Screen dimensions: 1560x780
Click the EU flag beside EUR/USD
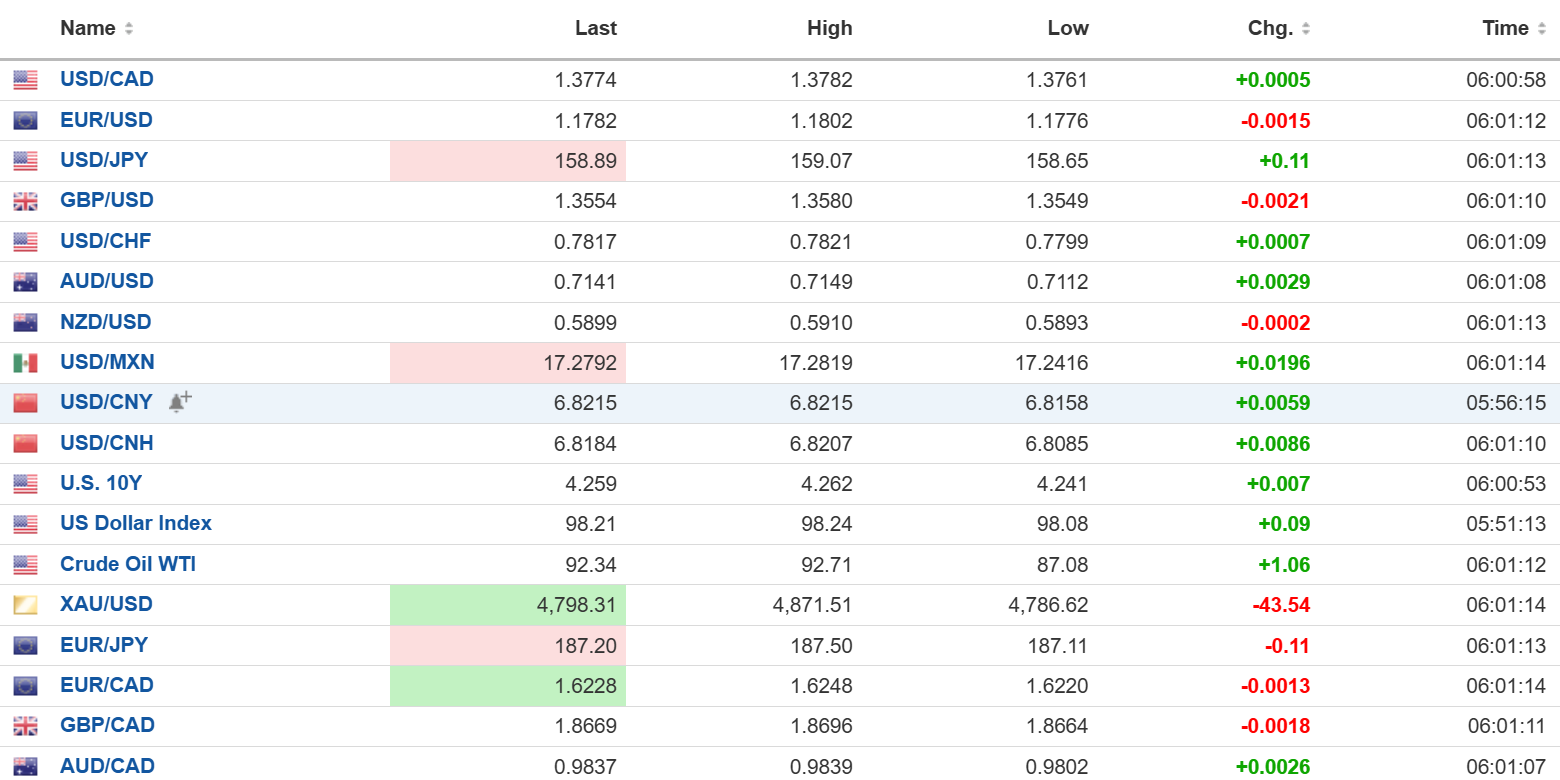[x=25, y=121]
